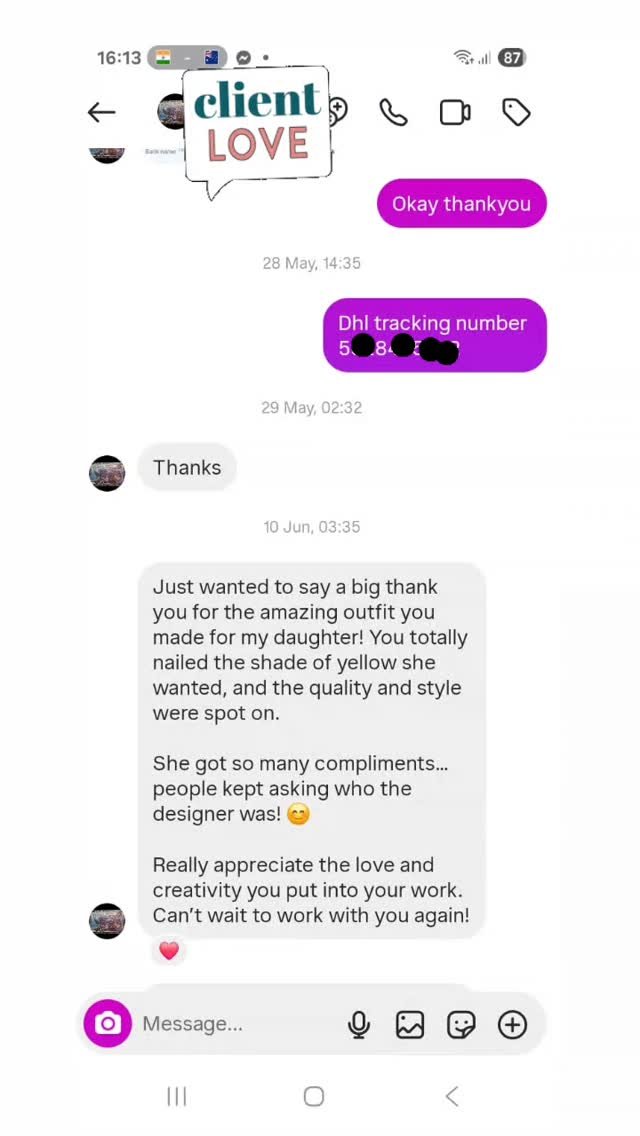640x1136 pixels.
Task: Tap the plus circle icon for more options
Action: point(512,1024)
